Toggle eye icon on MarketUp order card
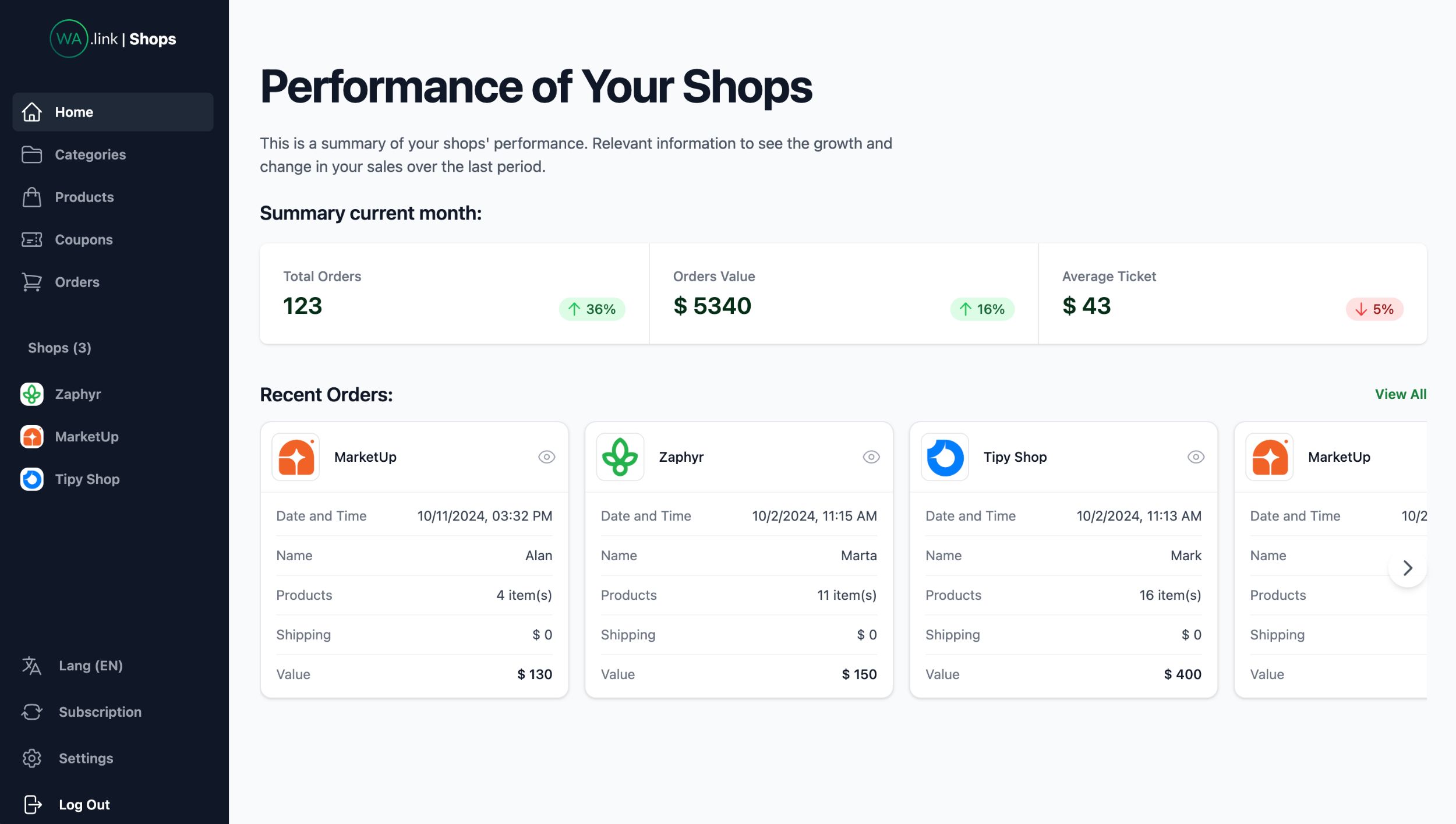The height and width of the screenshot is (824, 1456). click(x=546, y=457)
